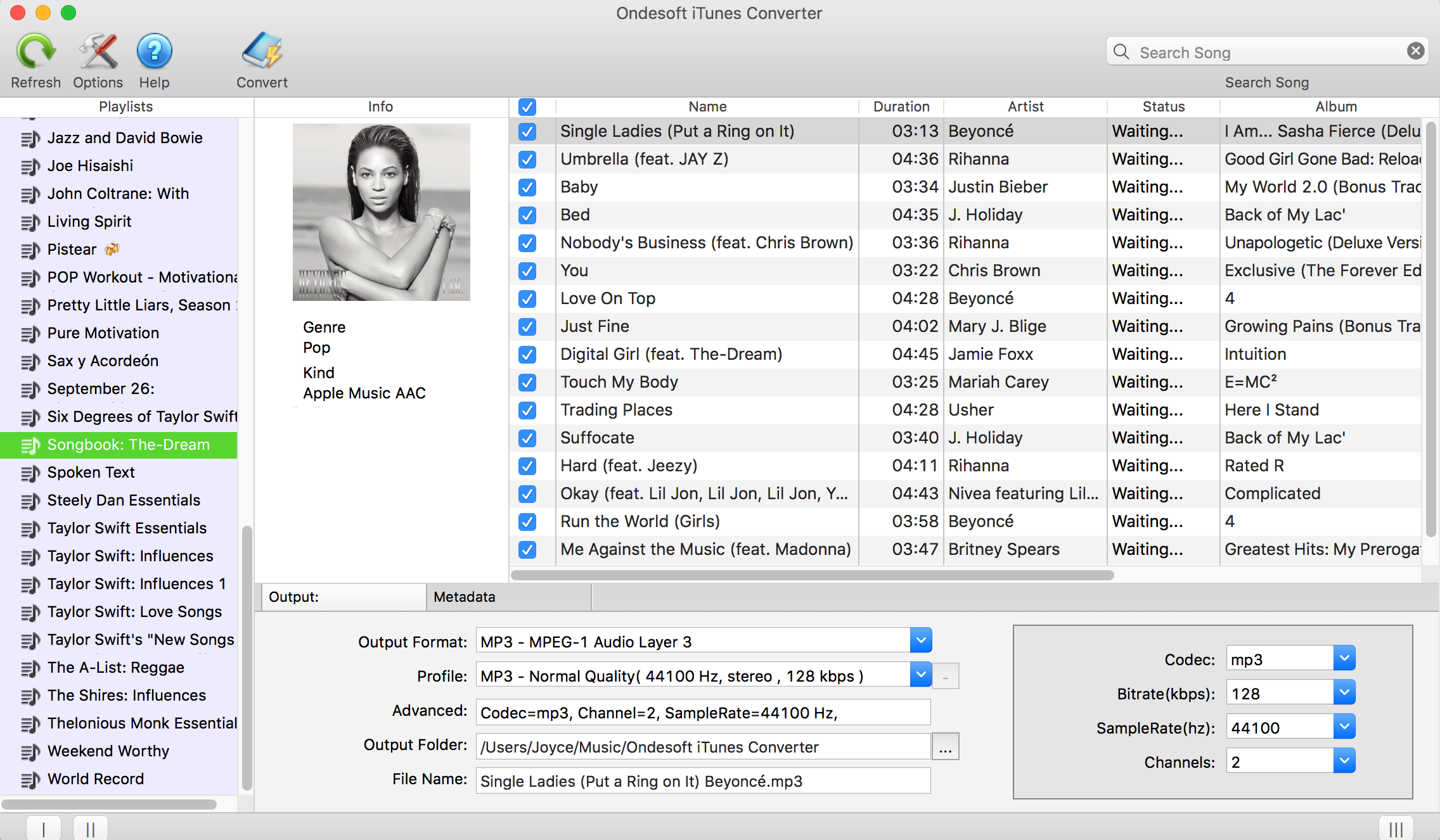1440x840 pixels.
Task: Click the browse folder ellipsis icon
Action: (x=946, y=746)
